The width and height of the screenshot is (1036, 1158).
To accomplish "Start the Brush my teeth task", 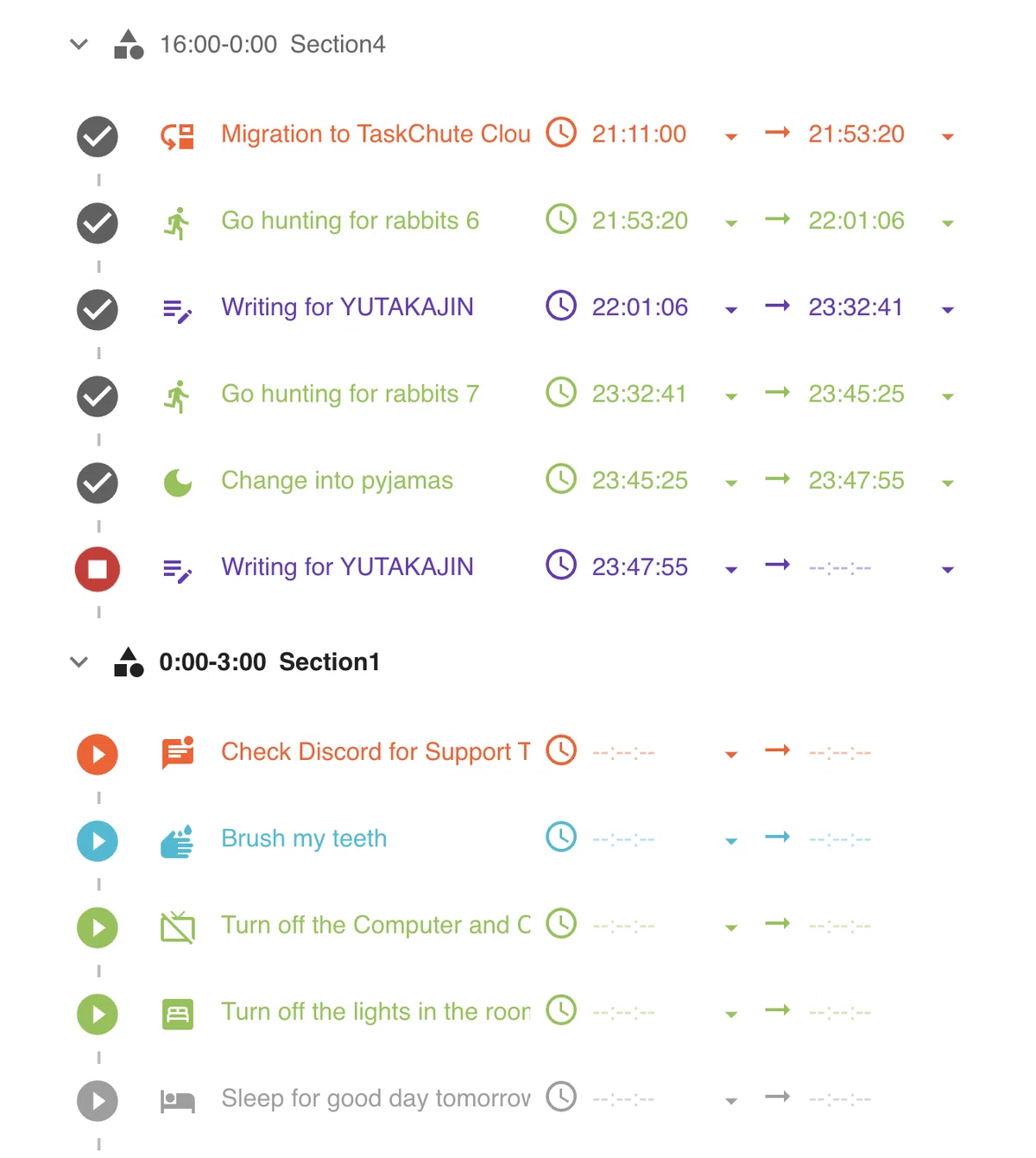I will [98, 841].
